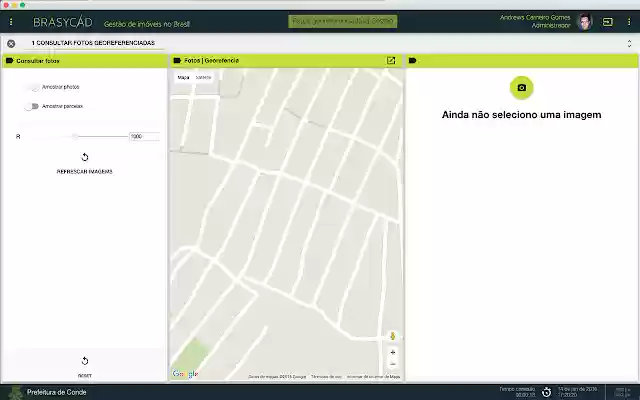Click the right panel tag icon

pyautogui.click(x=412, y=60)
